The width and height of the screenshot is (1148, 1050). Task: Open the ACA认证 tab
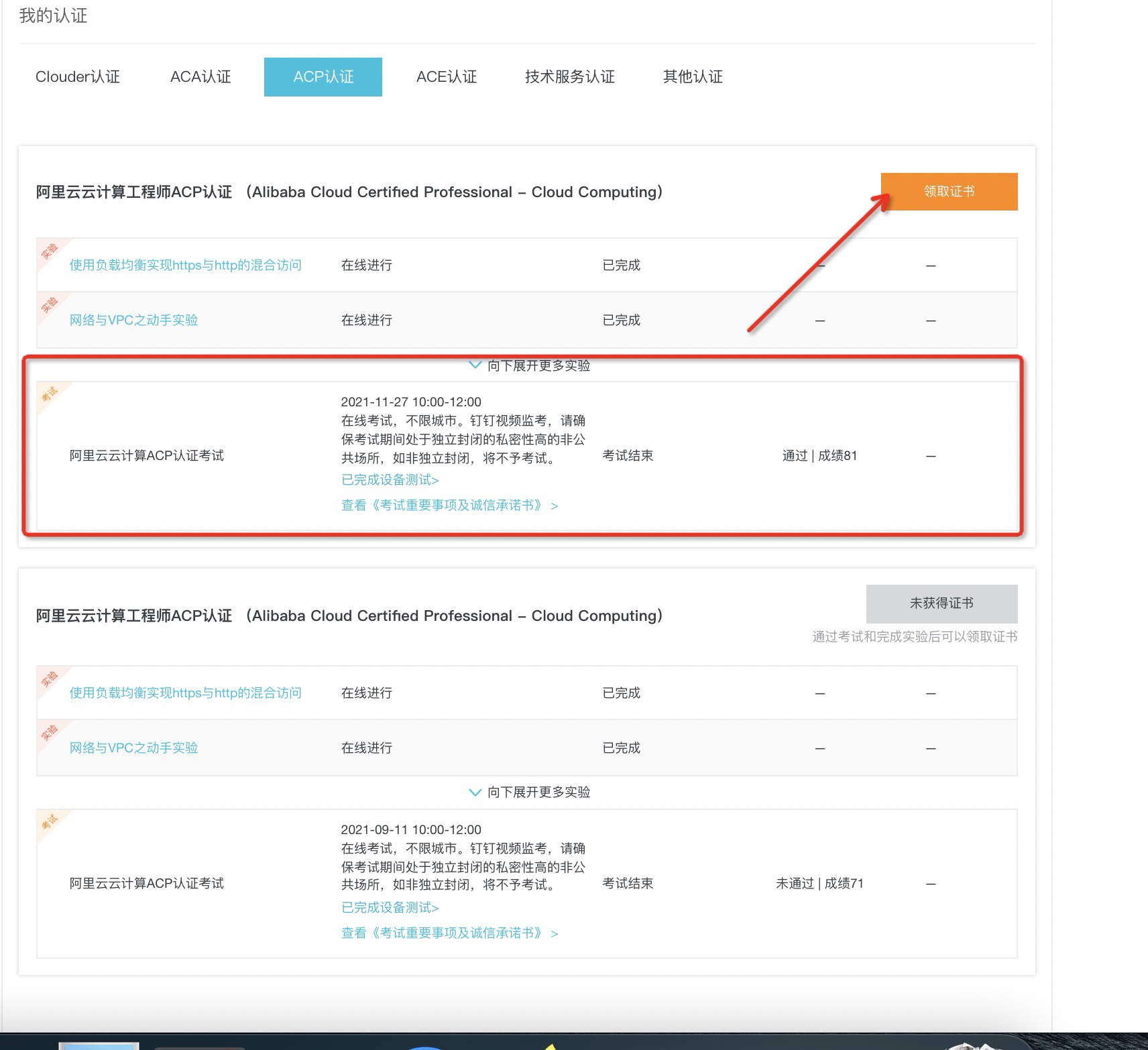(200, 77)
